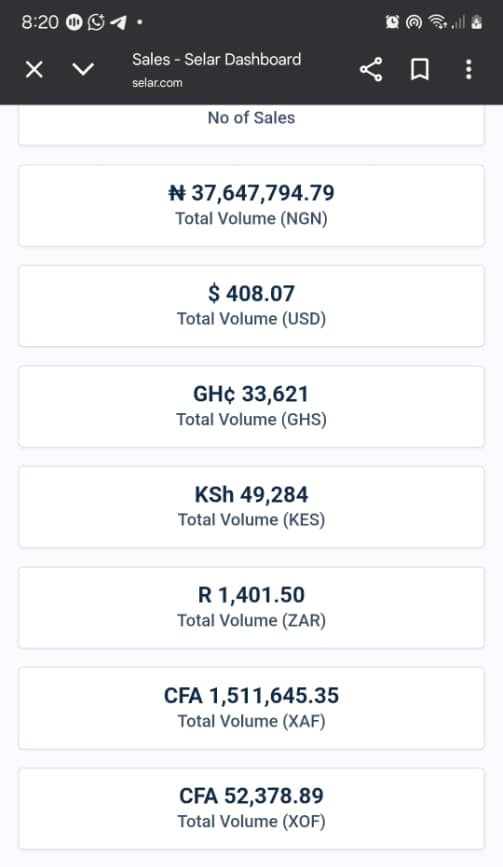Tap the WhatsApp notification icon
The height and width of the screenshot is (867, 503).
96,22
